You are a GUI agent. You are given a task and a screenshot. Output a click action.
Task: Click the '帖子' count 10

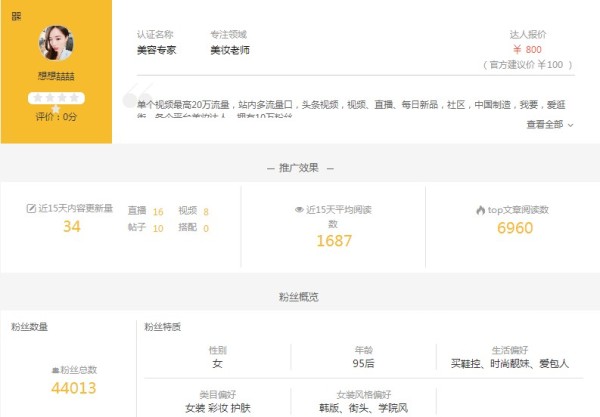coord(158,228)
